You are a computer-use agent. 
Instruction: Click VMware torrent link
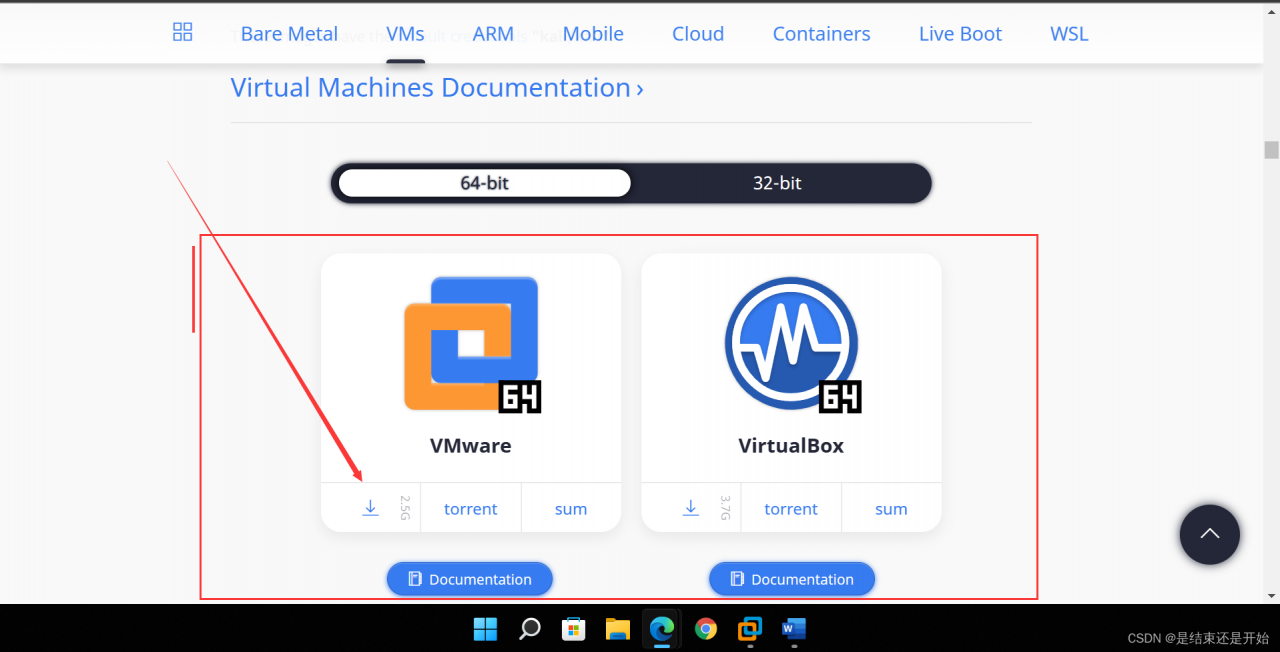[471, 509]
